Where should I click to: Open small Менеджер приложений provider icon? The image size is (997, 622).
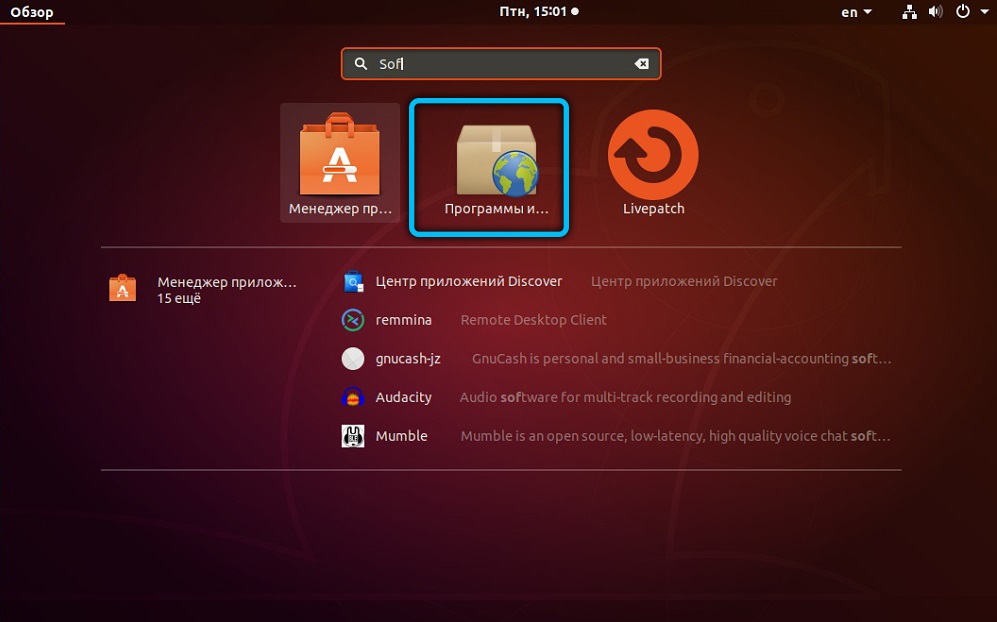point(123,288)
